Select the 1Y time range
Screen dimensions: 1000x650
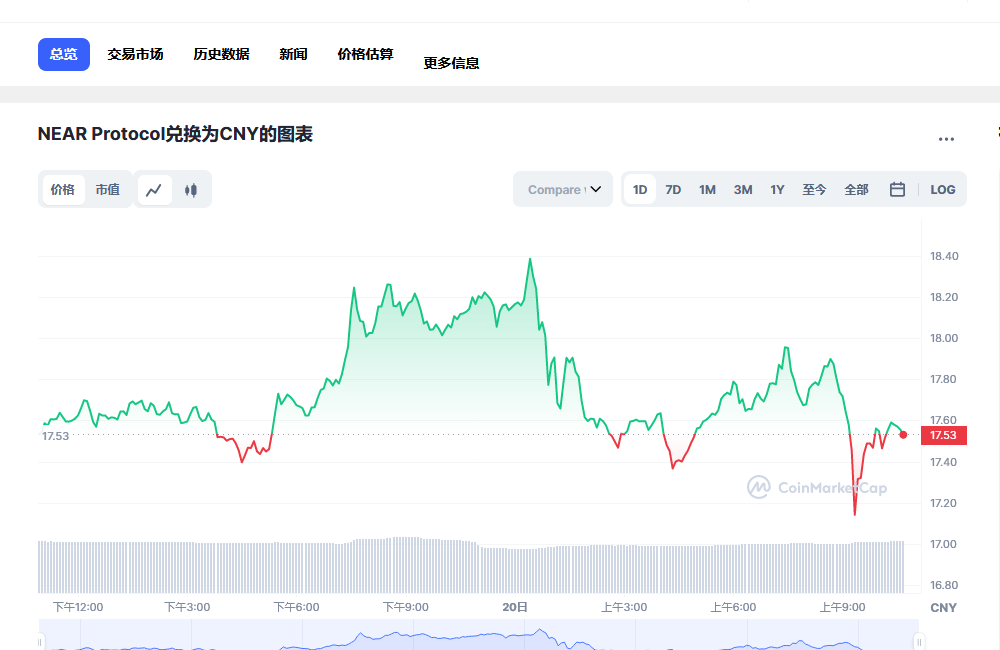(777, 189)
